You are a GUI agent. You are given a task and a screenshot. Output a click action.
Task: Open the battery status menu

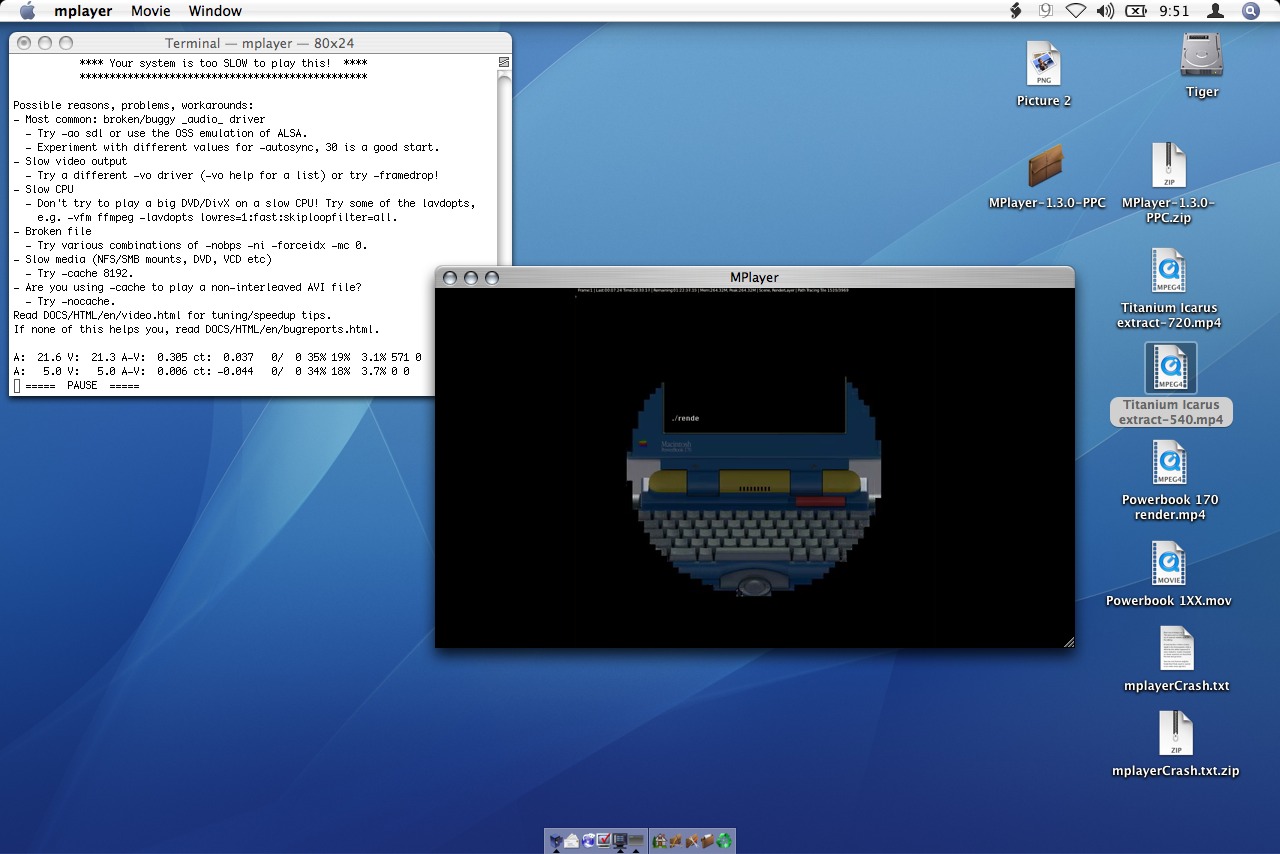(x=1135, y=11)
